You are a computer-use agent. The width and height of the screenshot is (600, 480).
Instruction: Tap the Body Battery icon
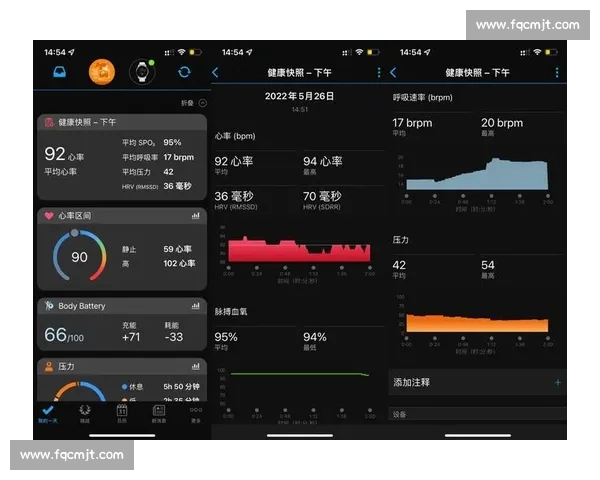(x=49, y=305)
